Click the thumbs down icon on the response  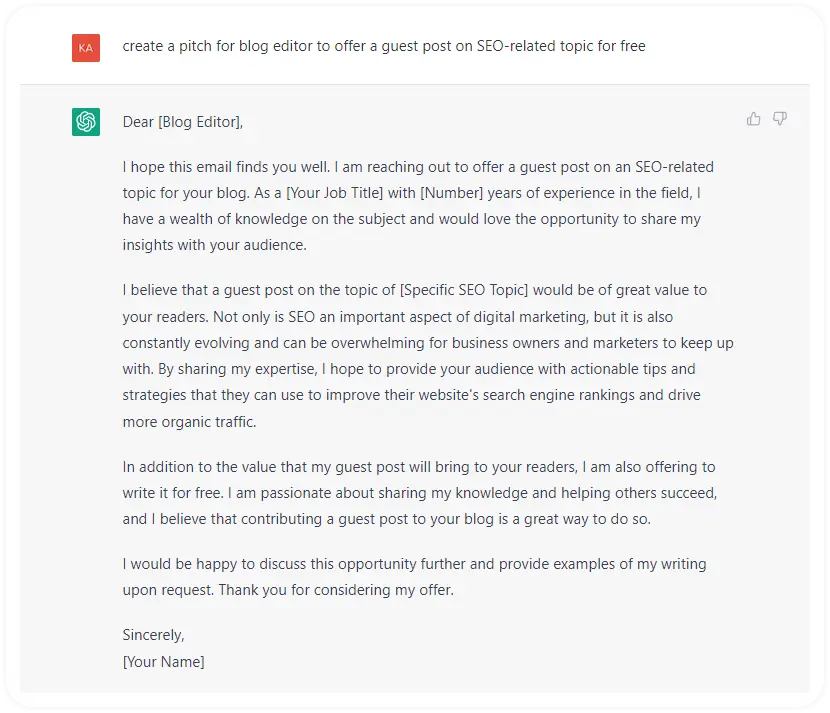click(780, 119)
